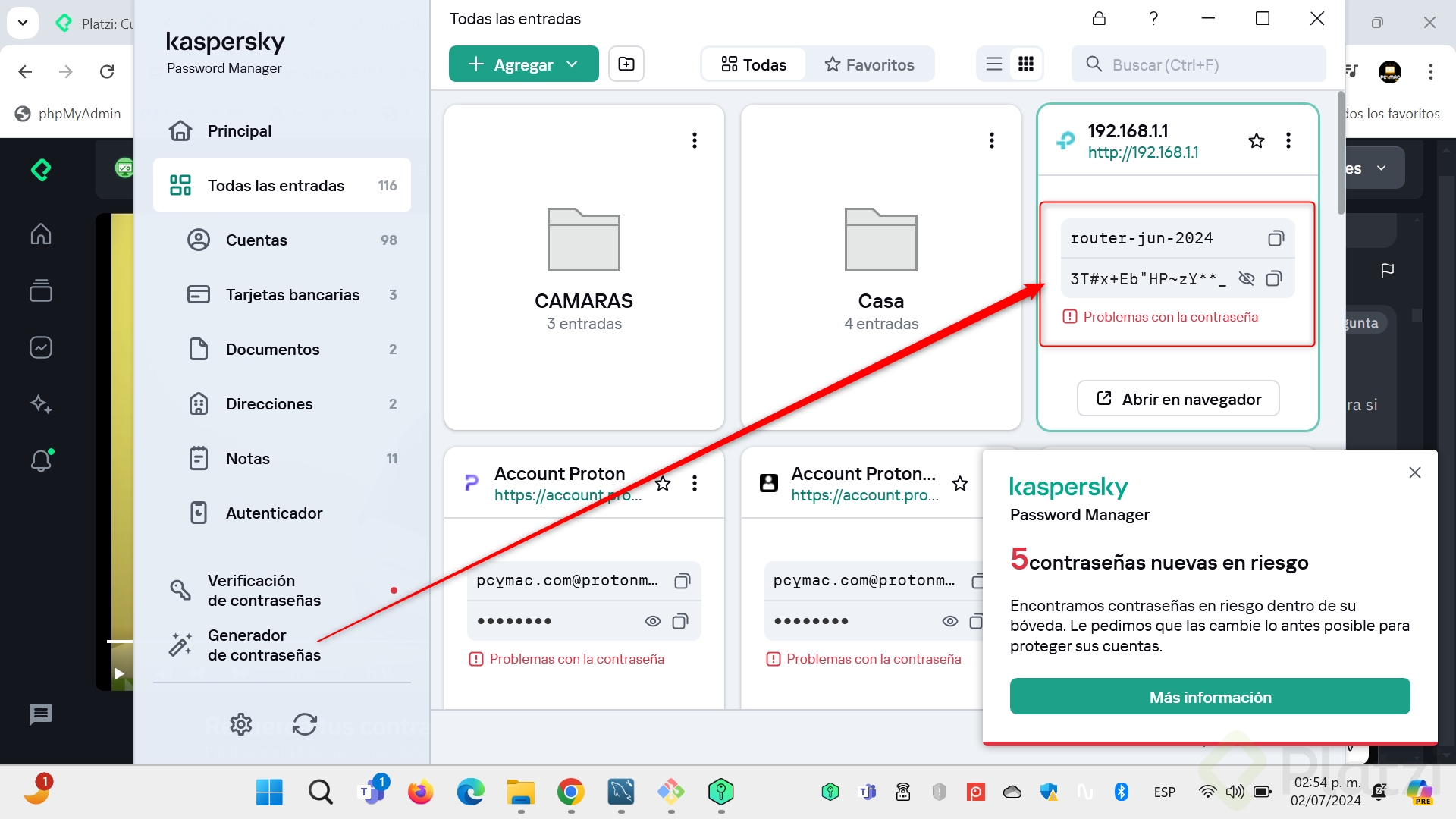Open Windows Start menu
The width and height of the screenshot is (1456, 819).
(x=269, y=792)
